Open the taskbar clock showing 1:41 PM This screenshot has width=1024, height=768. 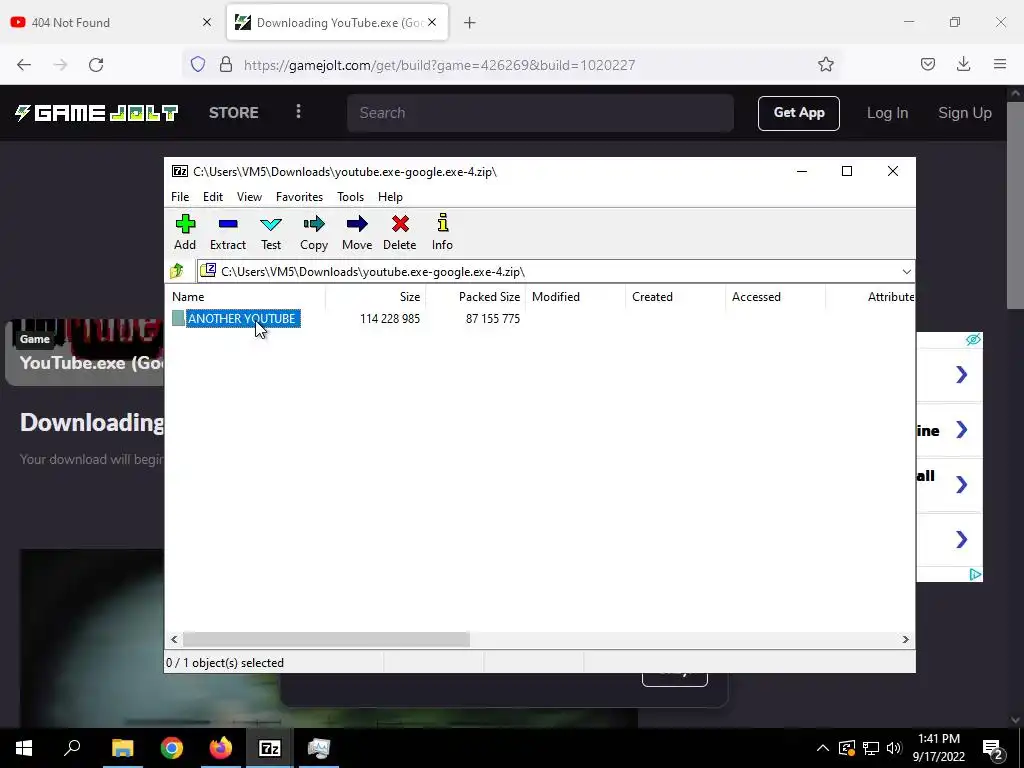click(939, 748)
